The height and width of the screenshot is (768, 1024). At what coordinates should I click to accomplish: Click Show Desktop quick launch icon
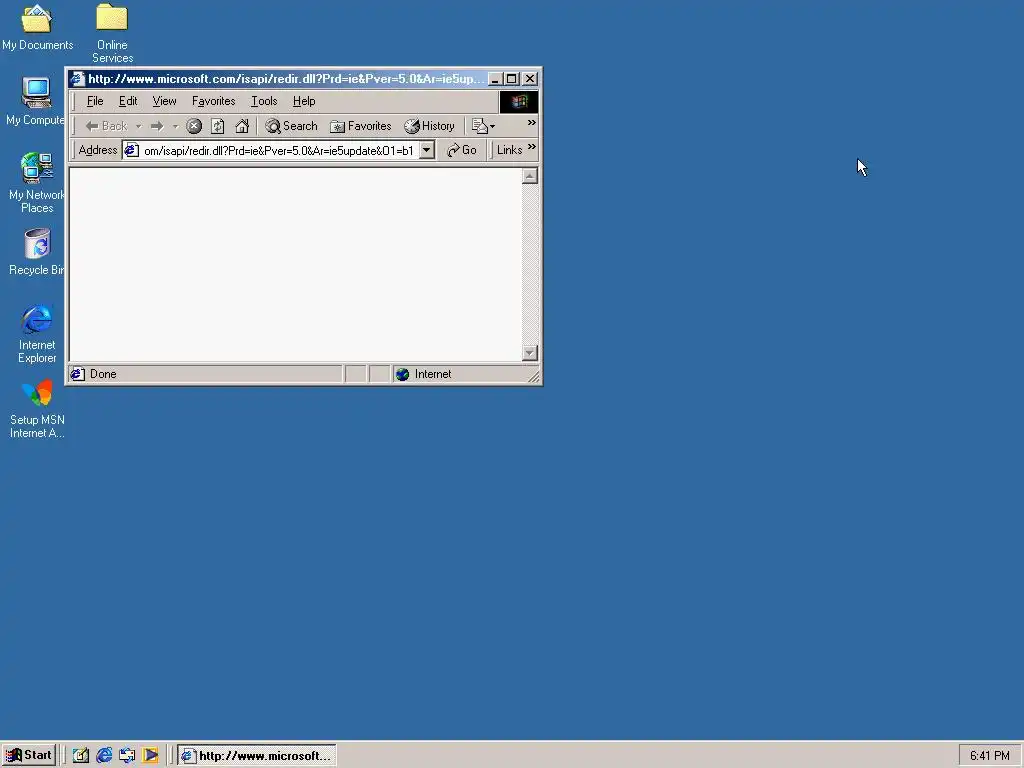80,756
